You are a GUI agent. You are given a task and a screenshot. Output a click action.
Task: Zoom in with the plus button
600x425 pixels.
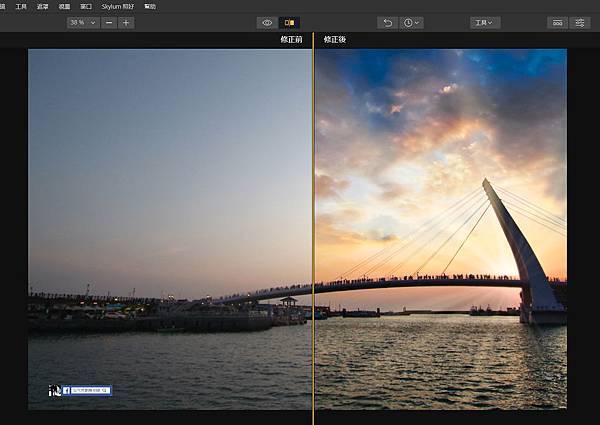pyautogui.click(x=126, y=22)
